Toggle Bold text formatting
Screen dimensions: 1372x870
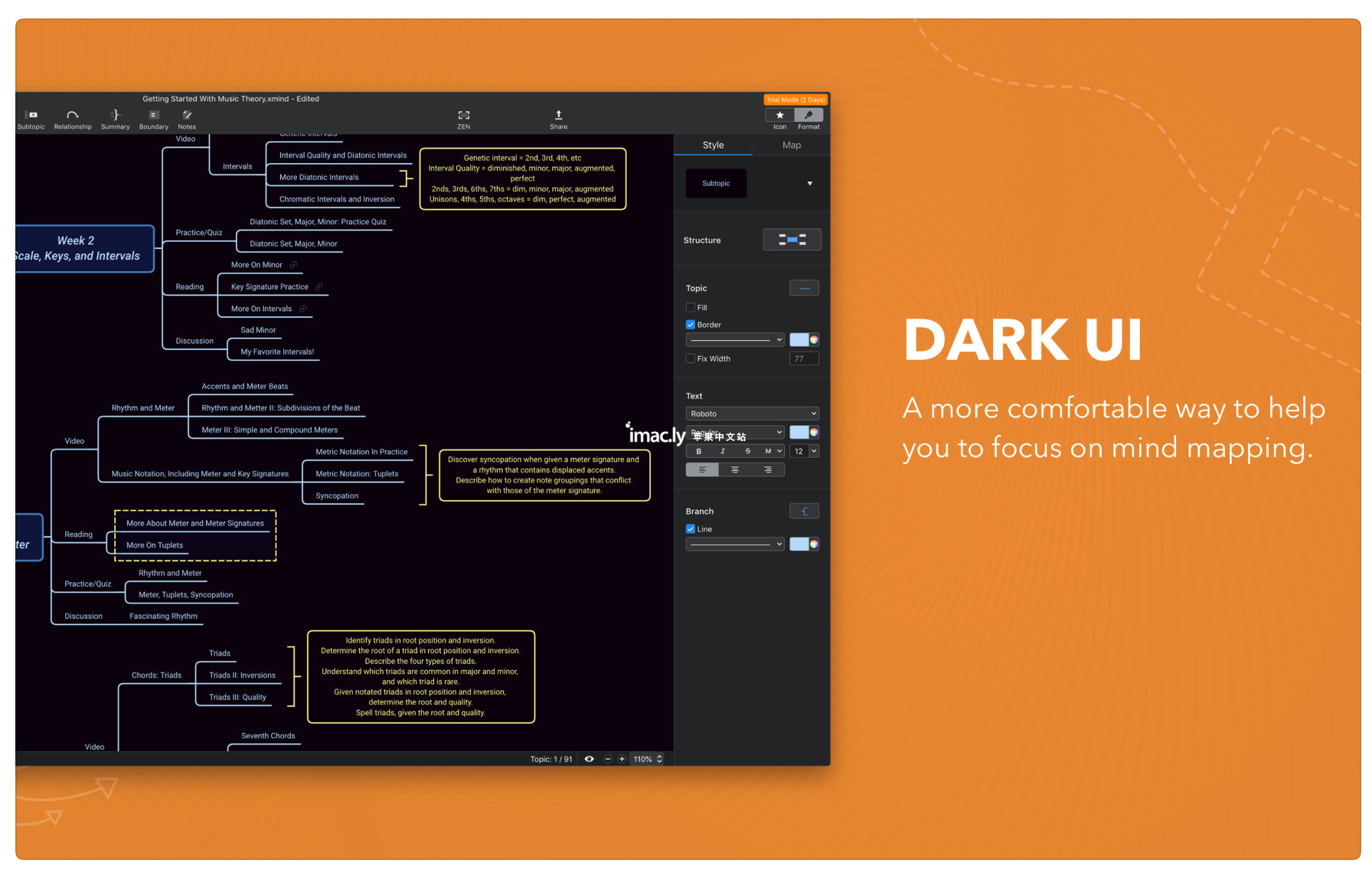698,451
